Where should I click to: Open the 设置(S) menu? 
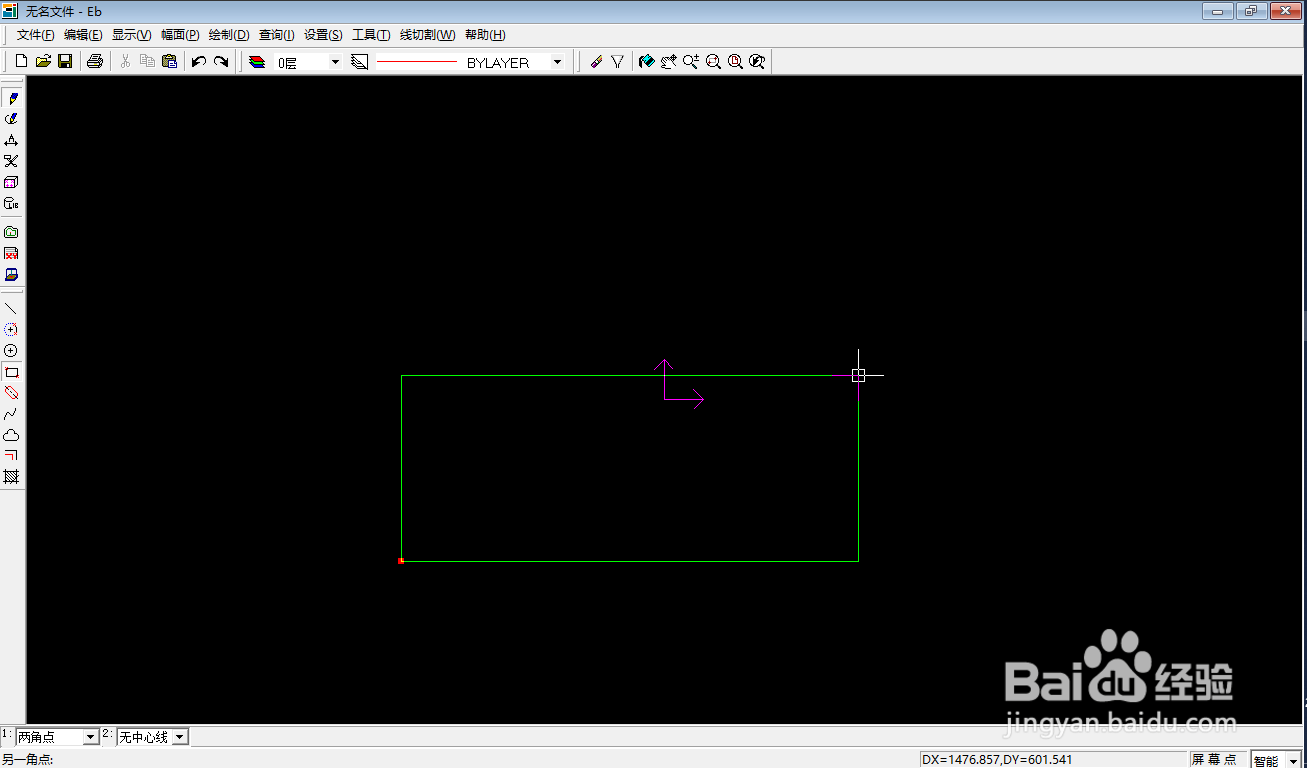323,35
